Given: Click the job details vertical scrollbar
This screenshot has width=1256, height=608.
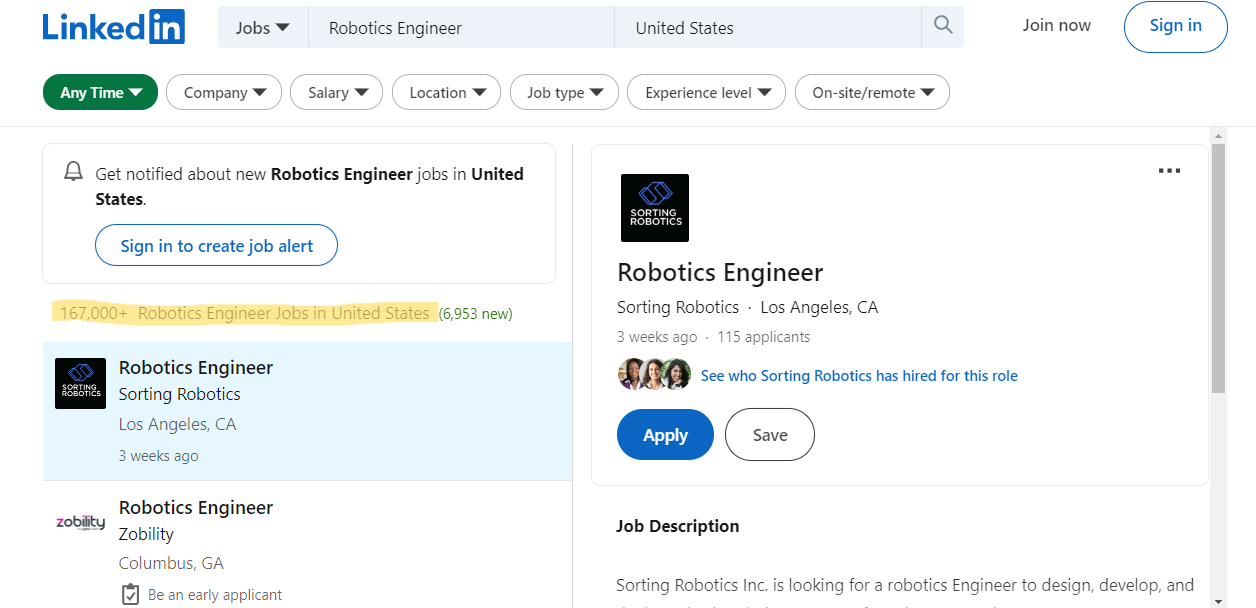Looking at the screenshot, I should (1217, 270).
